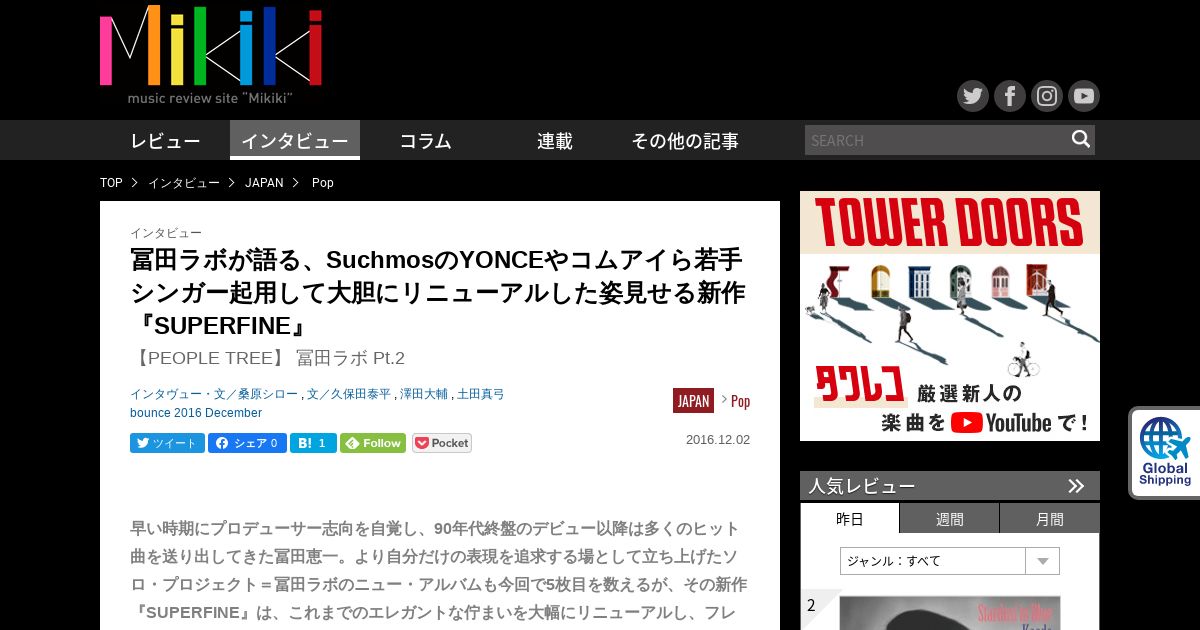Open the その他の記事 menu

tap(685, 141)
